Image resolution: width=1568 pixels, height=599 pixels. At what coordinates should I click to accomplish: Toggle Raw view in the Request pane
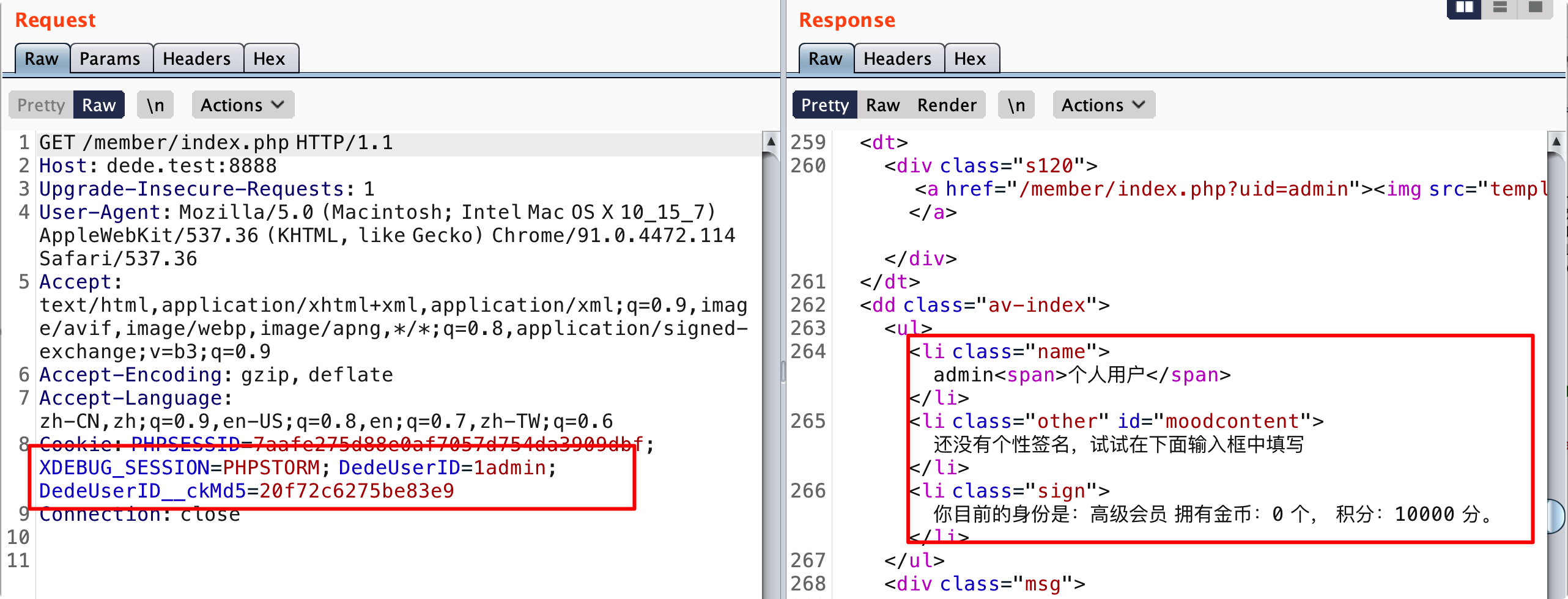[x=99, y=105]
